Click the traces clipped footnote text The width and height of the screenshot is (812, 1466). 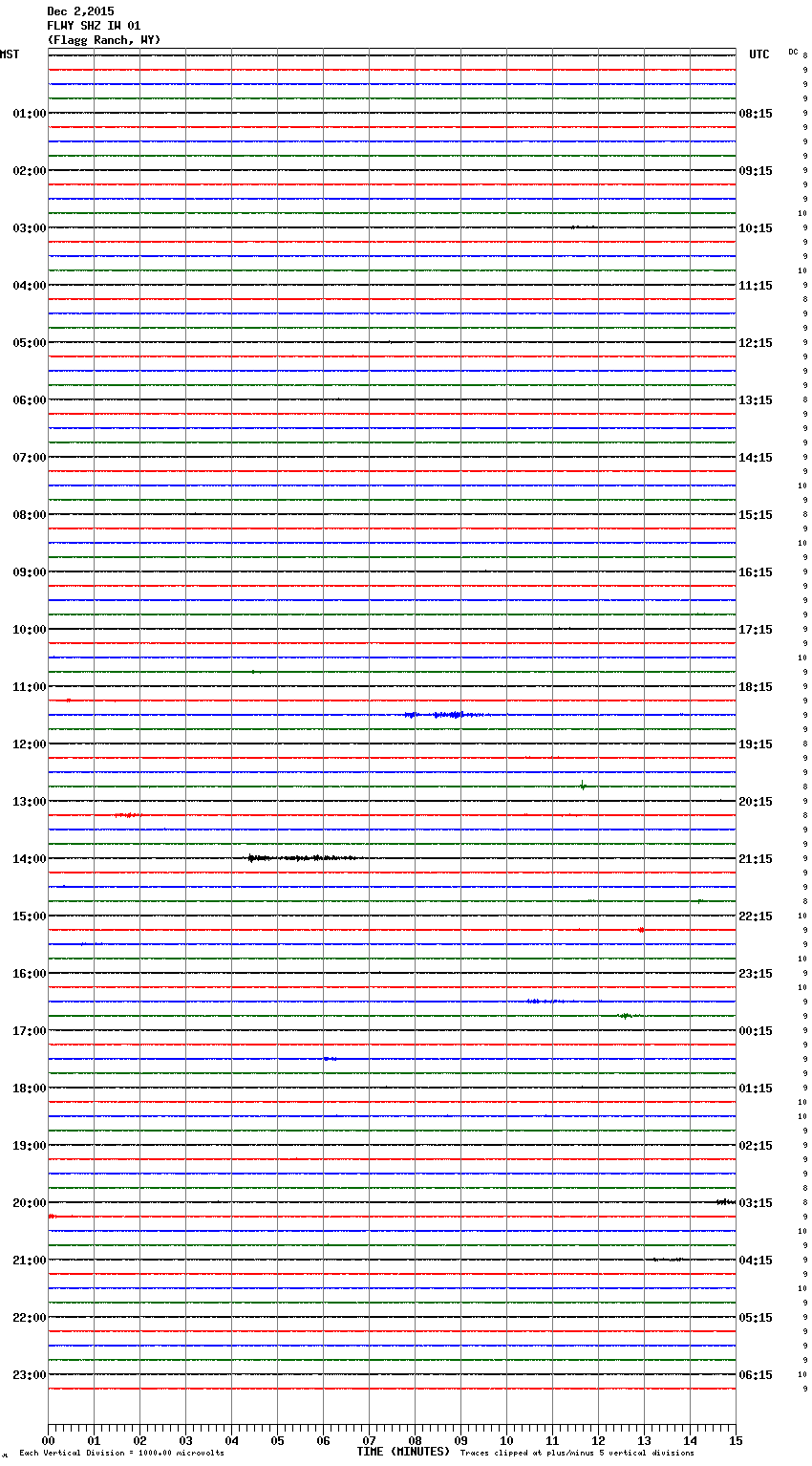tap(577, 1454)
